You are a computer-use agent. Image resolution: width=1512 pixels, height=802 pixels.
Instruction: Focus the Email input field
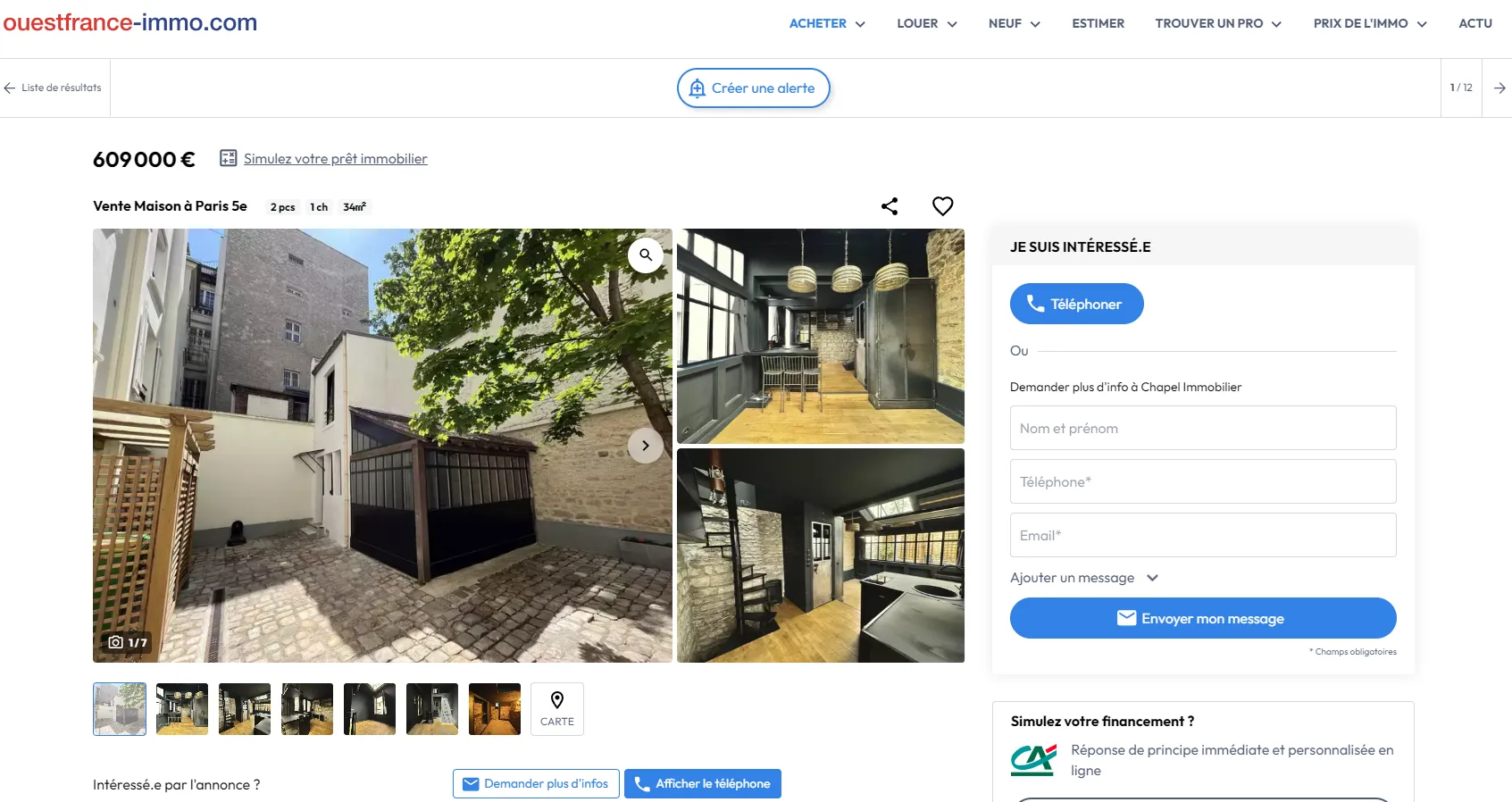pyautogui.click(x=1203, y=535)
